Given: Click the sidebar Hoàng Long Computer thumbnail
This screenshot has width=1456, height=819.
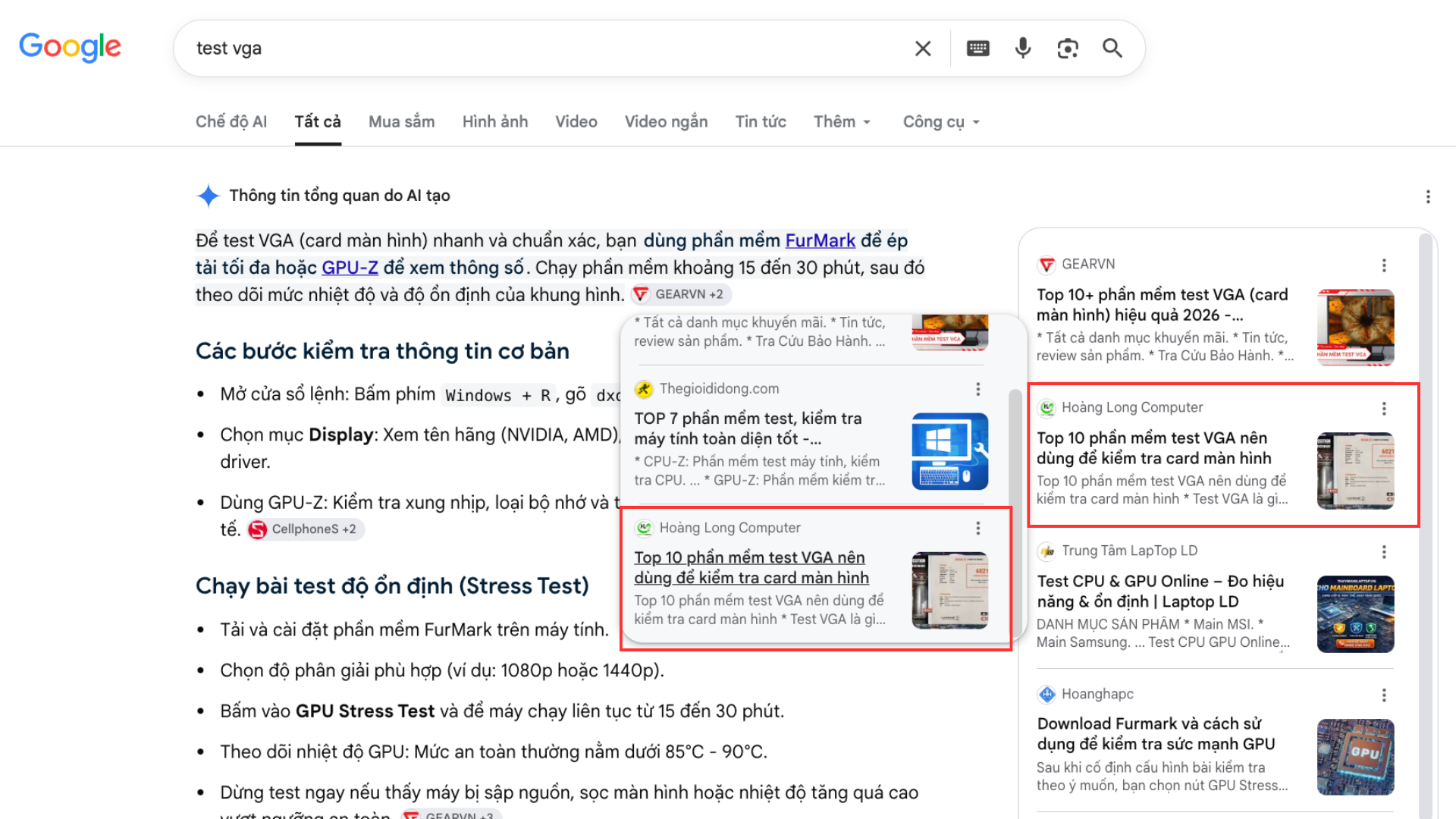Looking at the screenshot, I should pos(1356,471).
